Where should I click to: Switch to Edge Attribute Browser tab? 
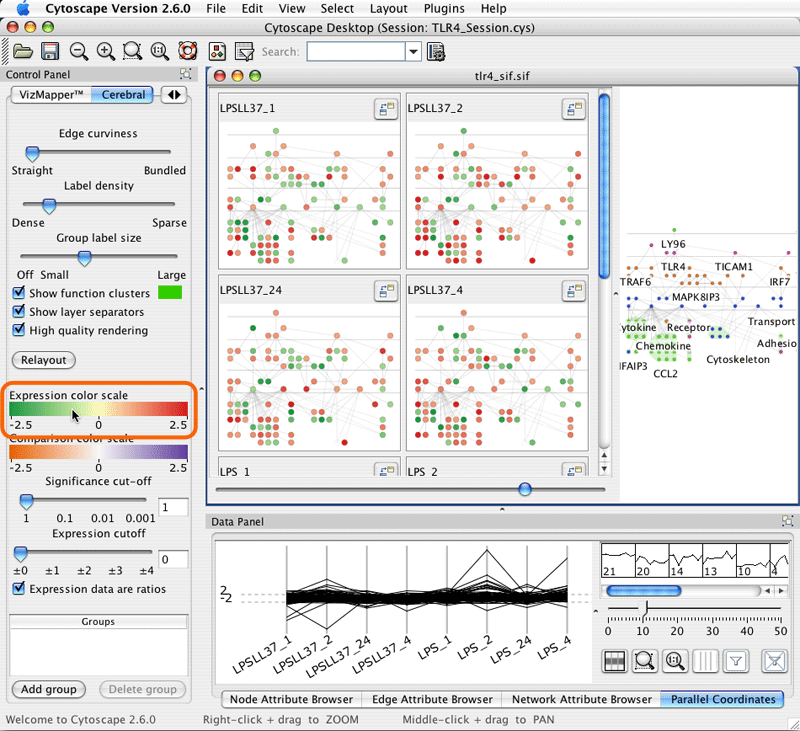tap(432, 699)
